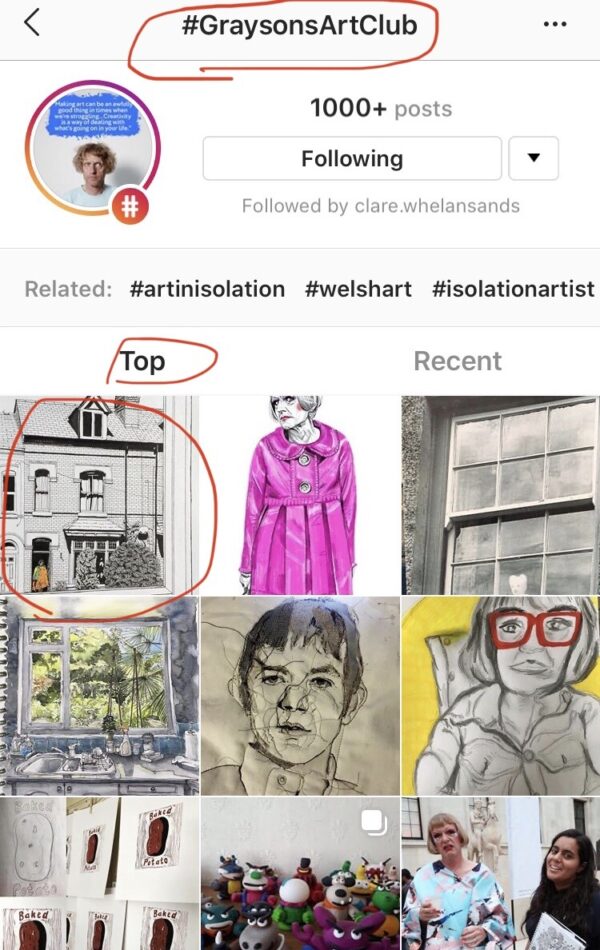Open the woman in pink coat illustration

coord(300,495)
